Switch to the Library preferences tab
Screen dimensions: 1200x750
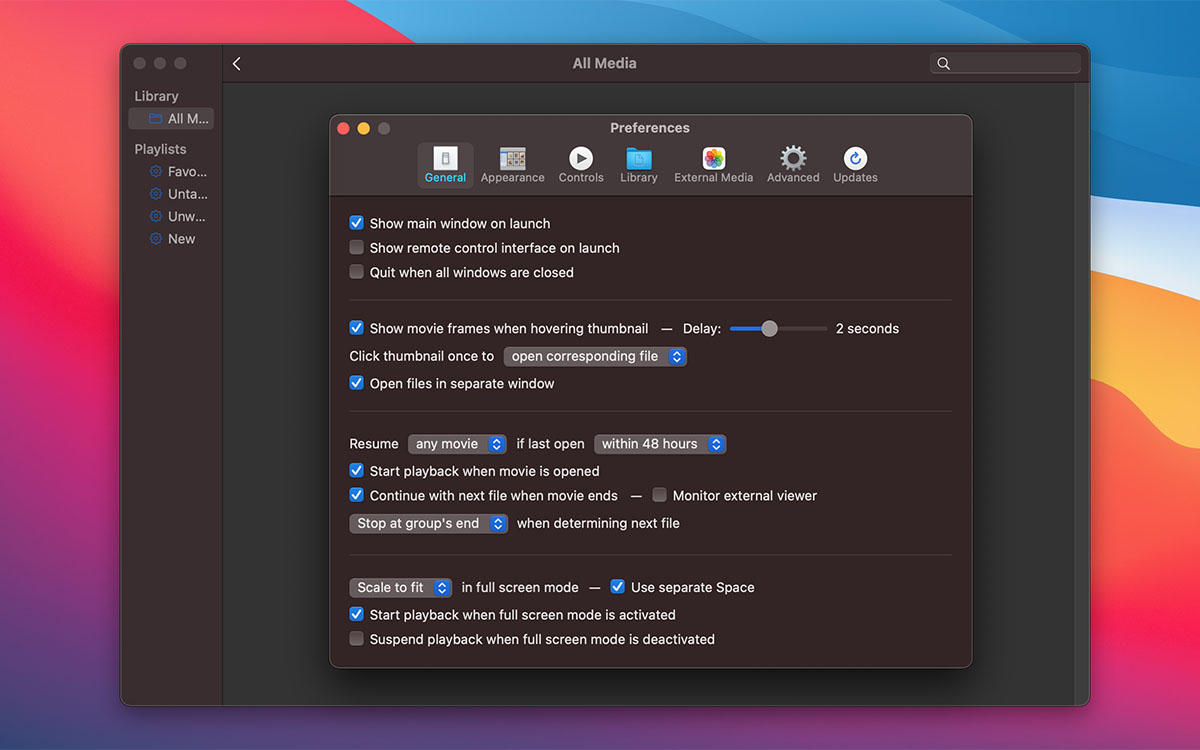coord(639,165)
